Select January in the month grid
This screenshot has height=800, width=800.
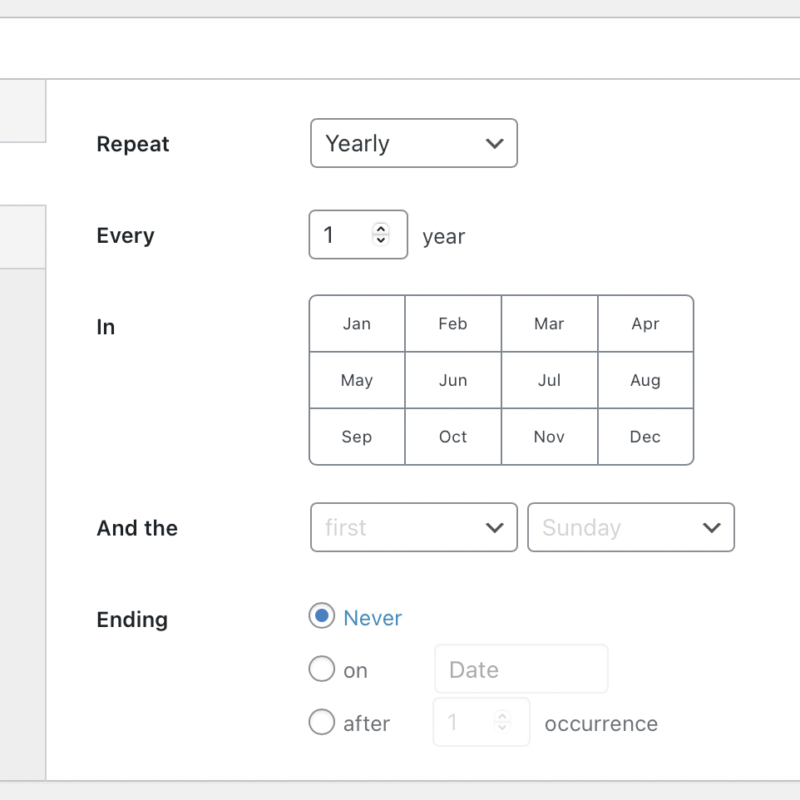click(356, 323)
